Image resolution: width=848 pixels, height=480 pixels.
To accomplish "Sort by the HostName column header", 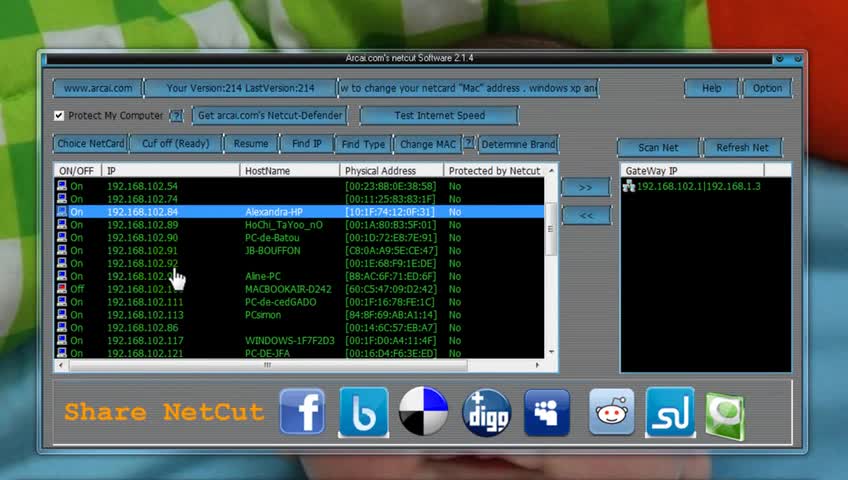I will [289, 171].
